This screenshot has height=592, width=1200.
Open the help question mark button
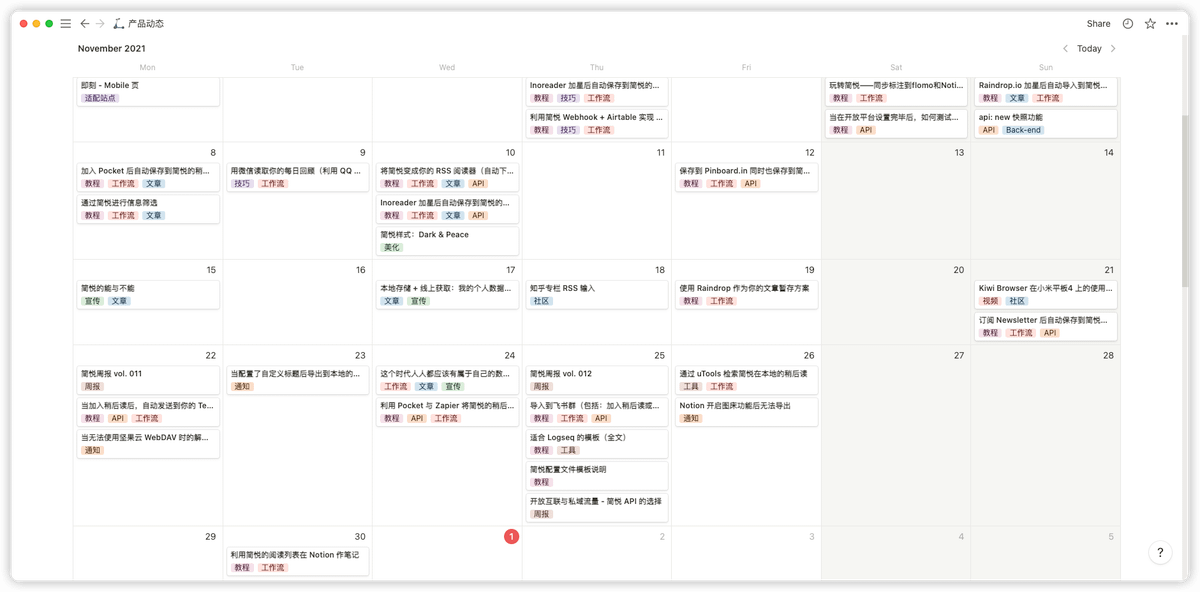[x=1159, y=552]
